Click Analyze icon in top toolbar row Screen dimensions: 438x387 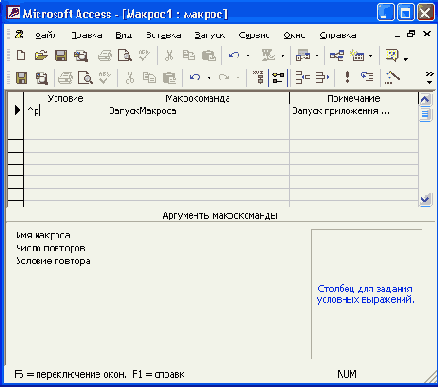303,56
